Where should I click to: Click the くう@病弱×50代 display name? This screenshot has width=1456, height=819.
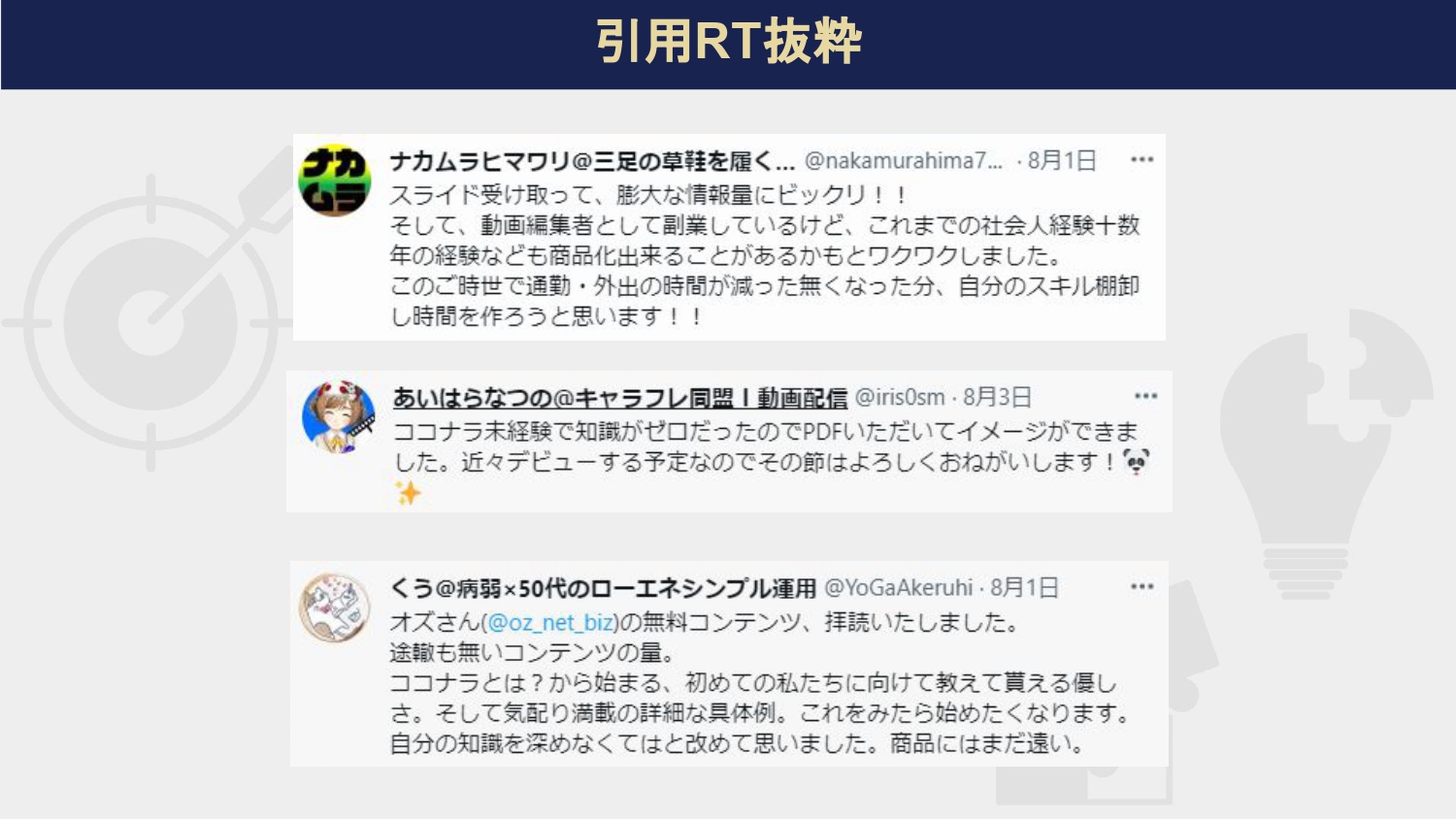603,588
